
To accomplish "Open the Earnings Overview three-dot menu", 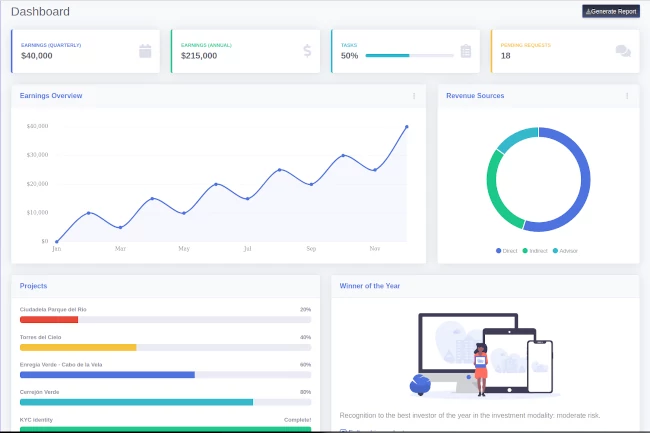I will [414, 96].
